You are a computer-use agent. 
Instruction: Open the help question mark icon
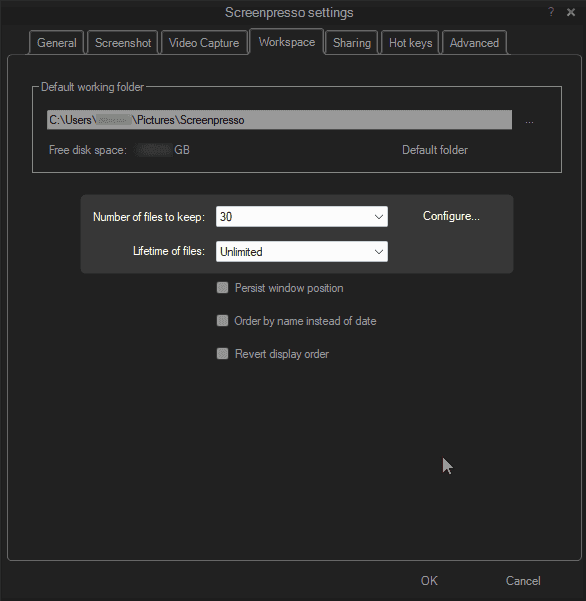click(x=551, y=12)
